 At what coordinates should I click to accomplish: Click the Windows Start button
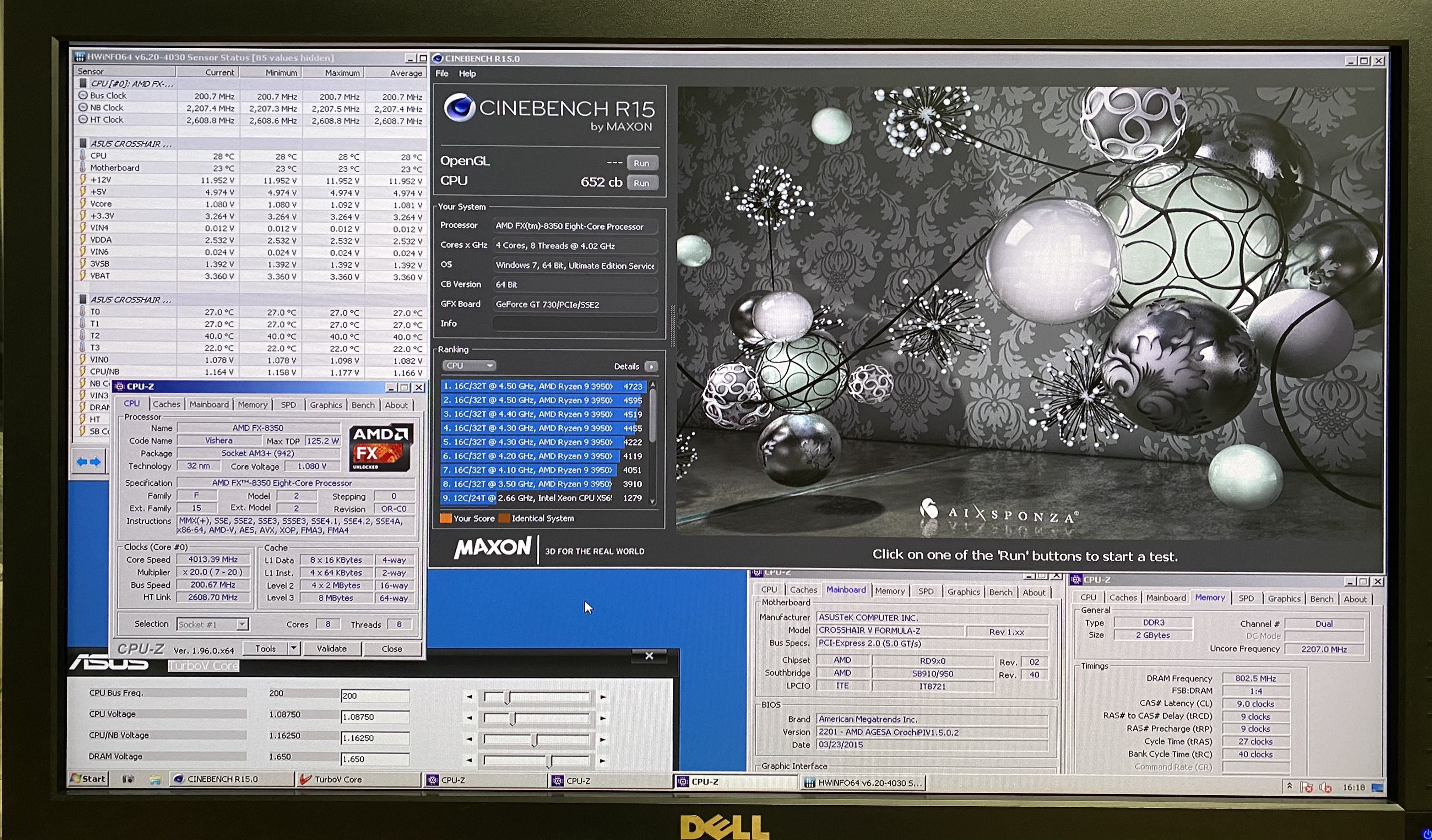[x=88, y=779]
